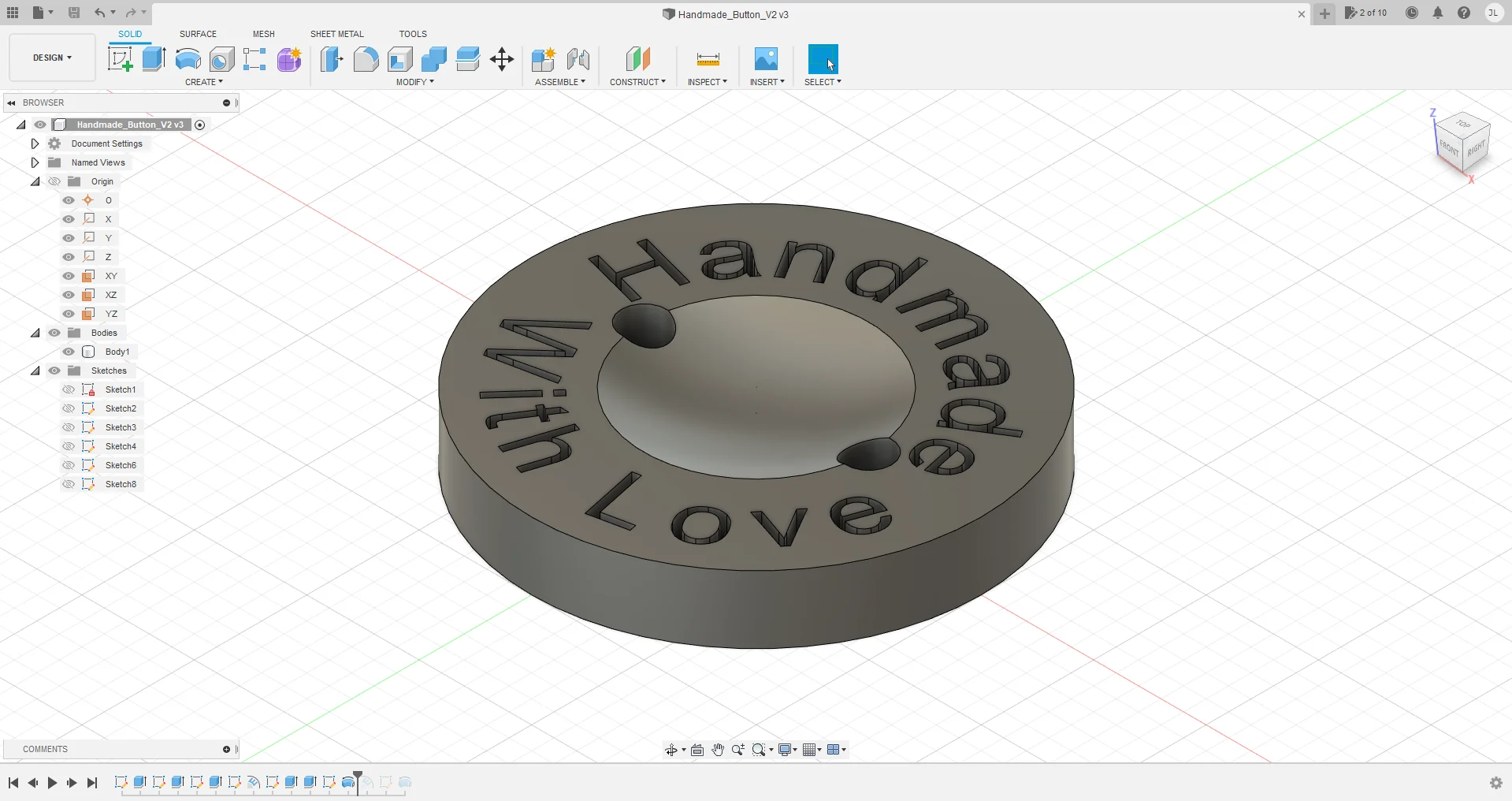
Task: Select the Shell tool icon
Action: click(x=400, y=59)
